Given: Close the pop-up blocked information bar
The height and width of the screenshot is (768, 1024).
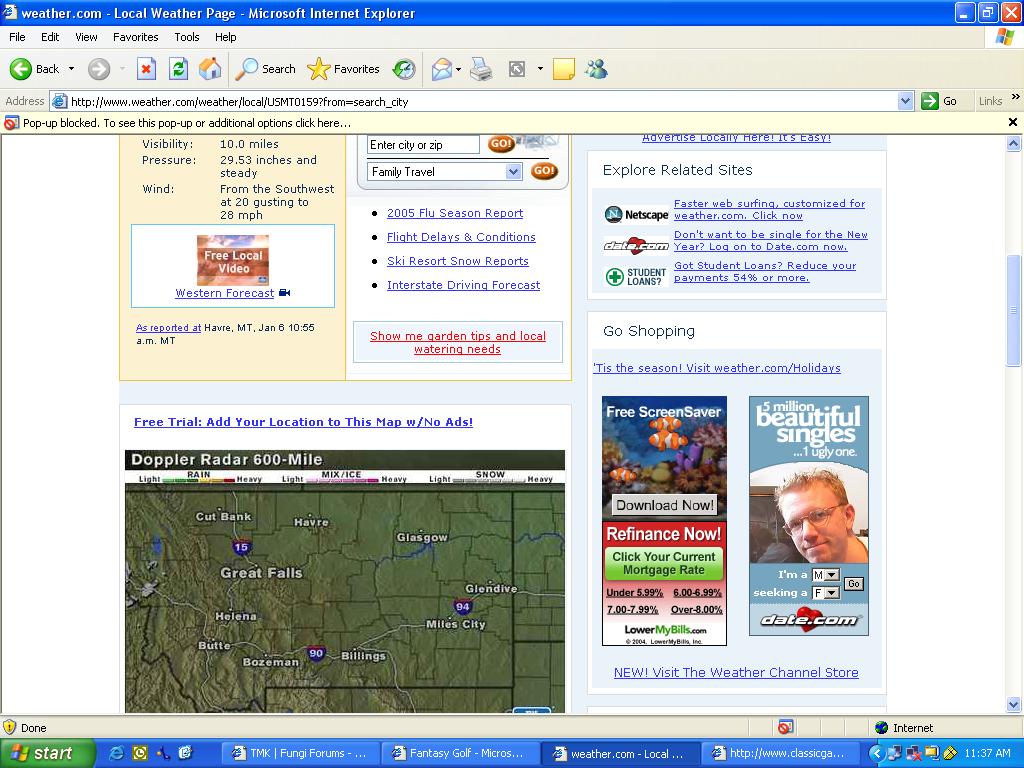Looking at the screenshot, I should [1012, 122].
